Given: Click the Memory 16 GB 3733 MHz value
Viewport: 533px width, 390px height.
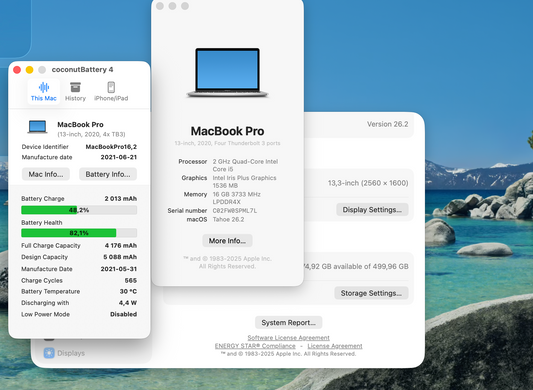Looking at the screenshot, I should [237, 198].
